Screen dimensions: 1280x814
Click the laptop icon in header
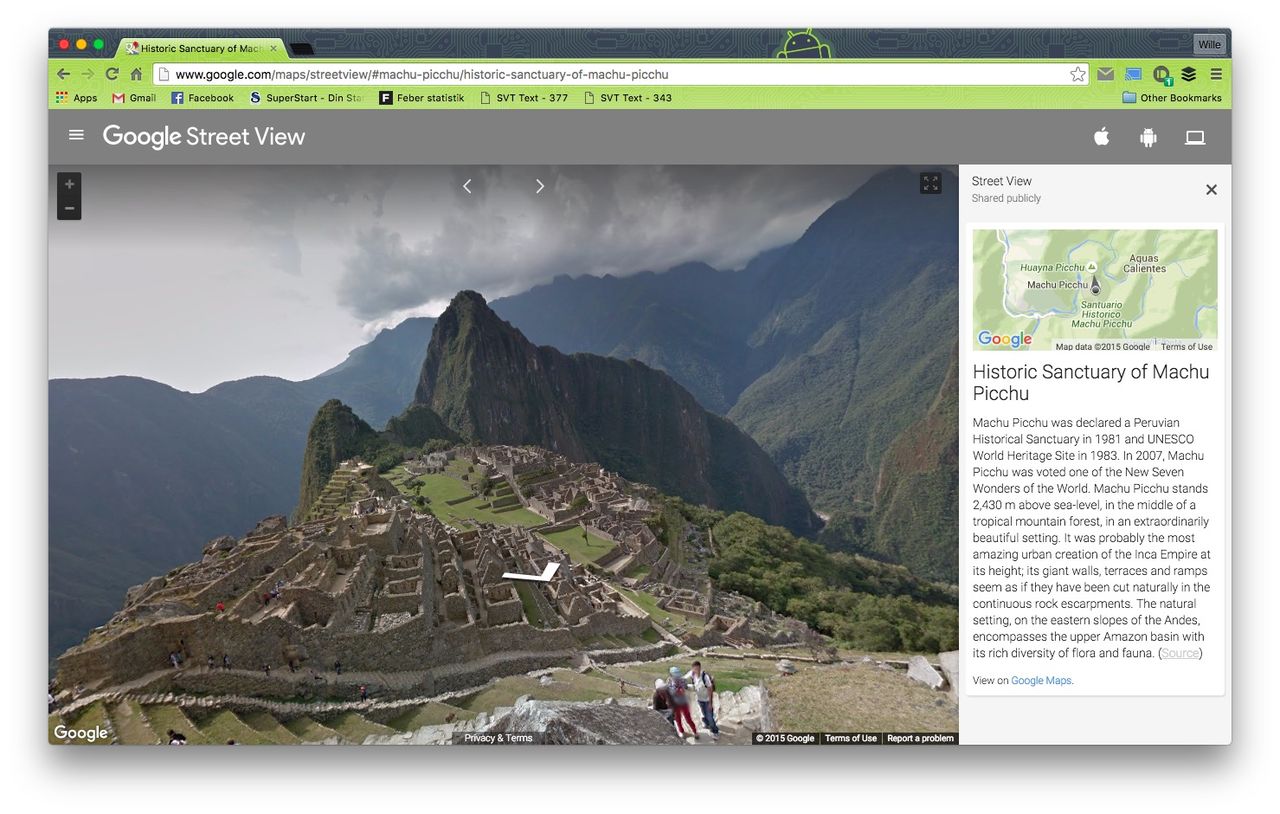tap(1195, 137)
